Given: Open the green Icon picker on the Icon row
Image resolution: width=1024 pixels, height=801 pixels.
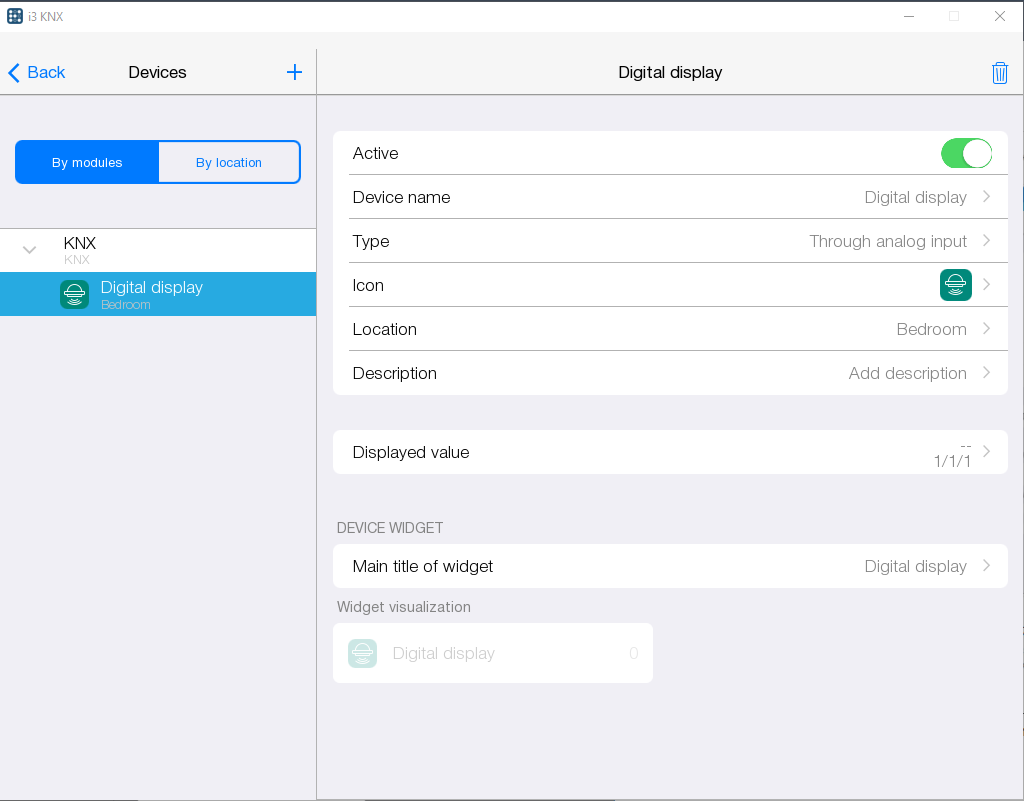Looking at the screenshot, I should 955,285.
